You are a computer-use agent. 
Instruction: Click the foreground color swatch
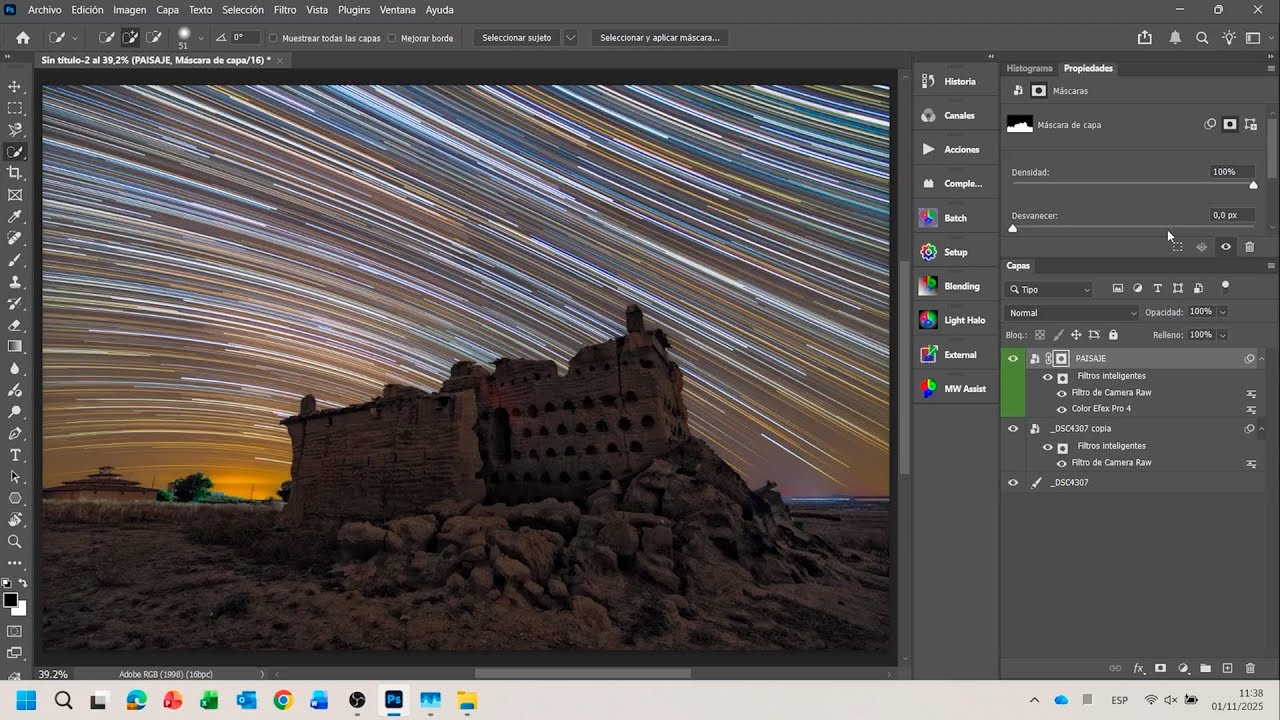[10, 600]
